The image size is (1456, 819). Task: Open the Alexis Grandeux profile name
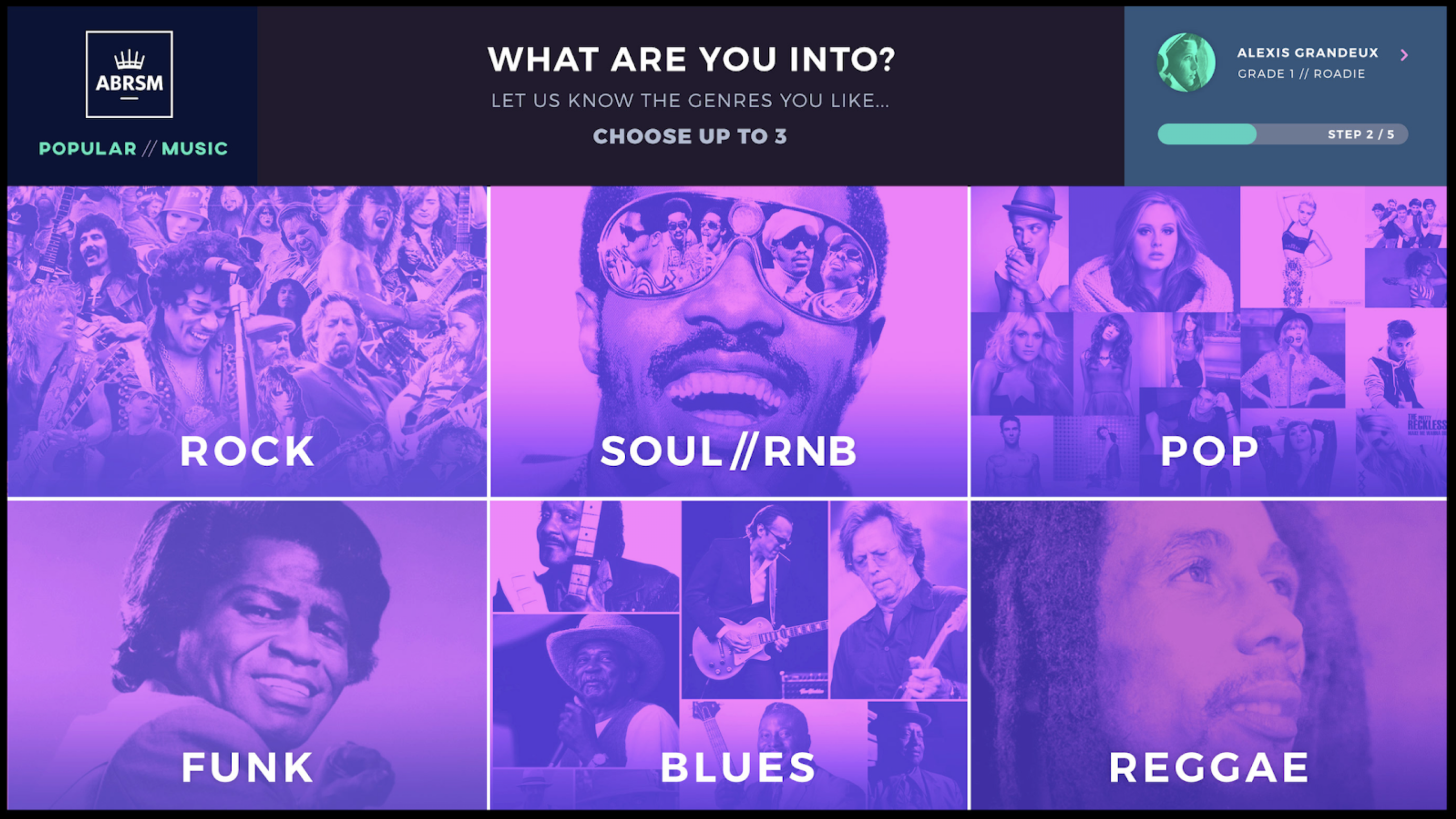coord(1307,53)
